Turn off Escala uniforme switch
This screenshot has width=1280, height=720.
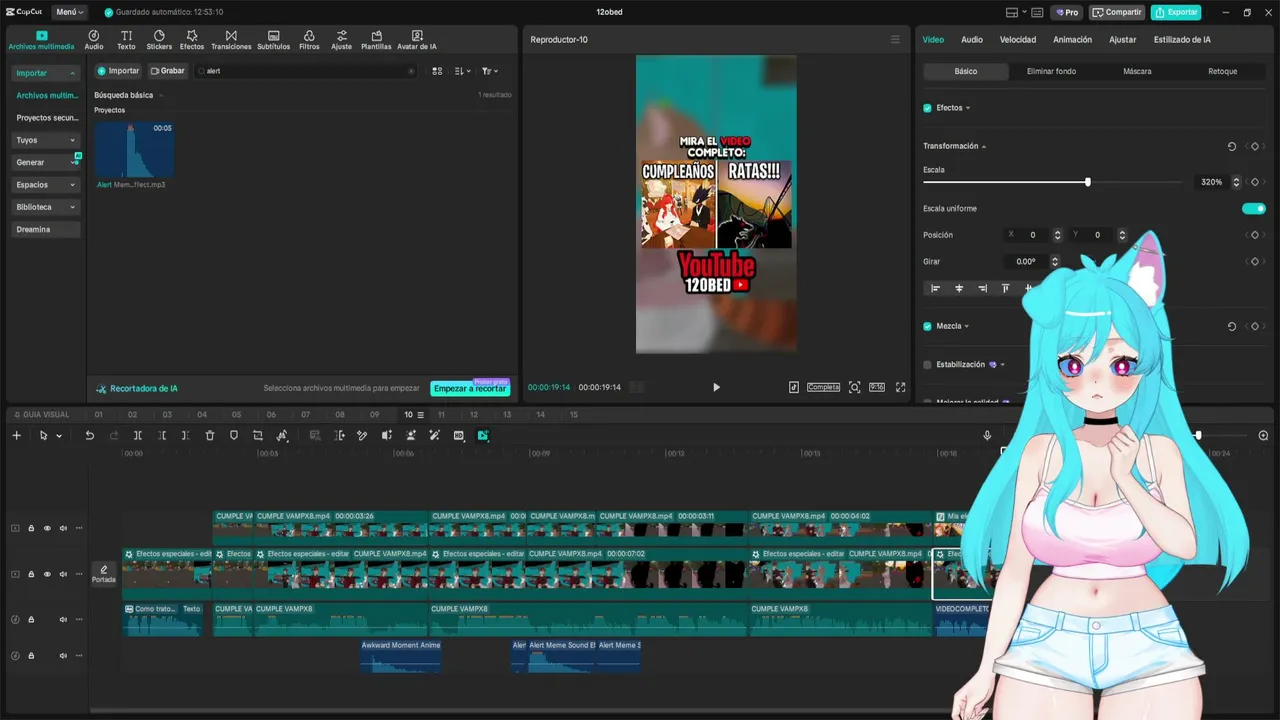(1254, 209)
